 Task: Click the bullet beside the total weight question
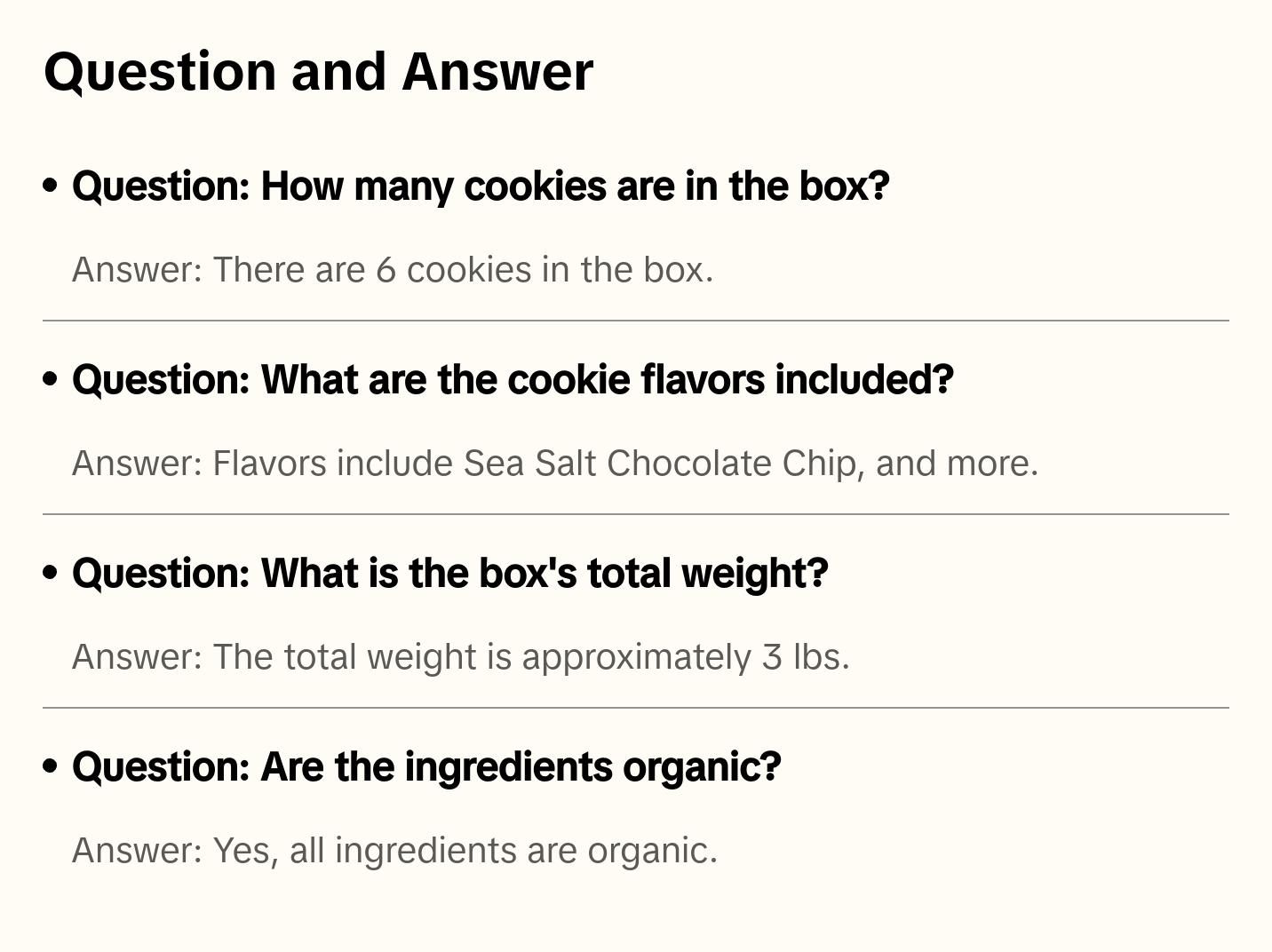click(51, 573)
